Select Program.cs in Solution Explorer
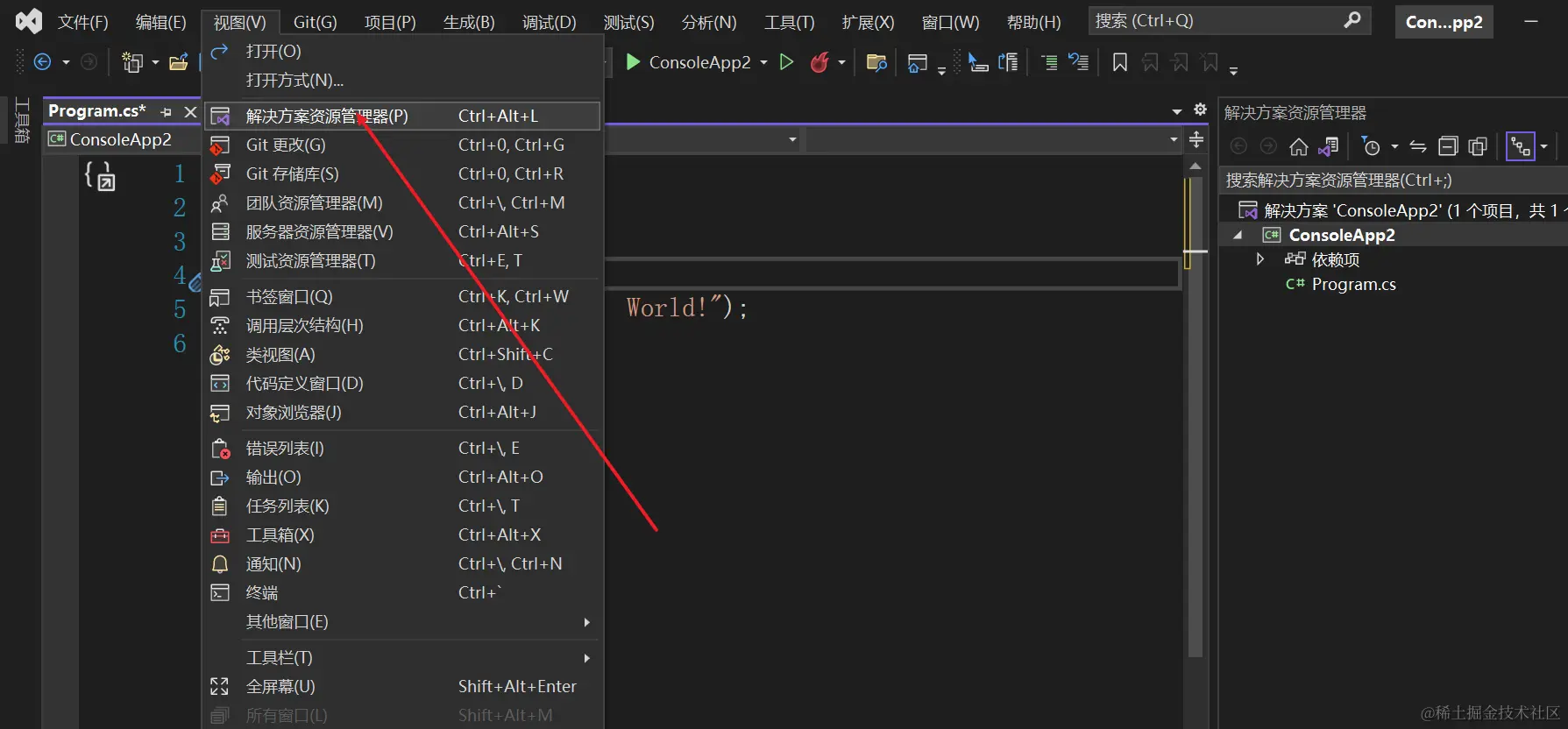The image size is (1568, 729). 1353,284
